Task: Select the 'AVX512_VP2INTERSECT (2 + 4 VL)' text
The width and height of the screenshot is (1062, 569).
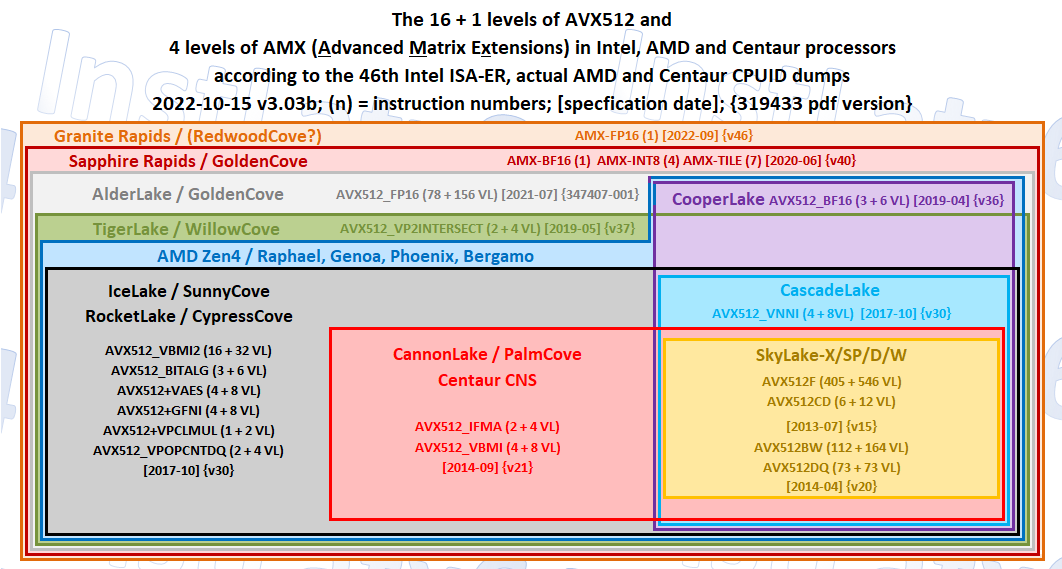Action: (x=442, y=229)
